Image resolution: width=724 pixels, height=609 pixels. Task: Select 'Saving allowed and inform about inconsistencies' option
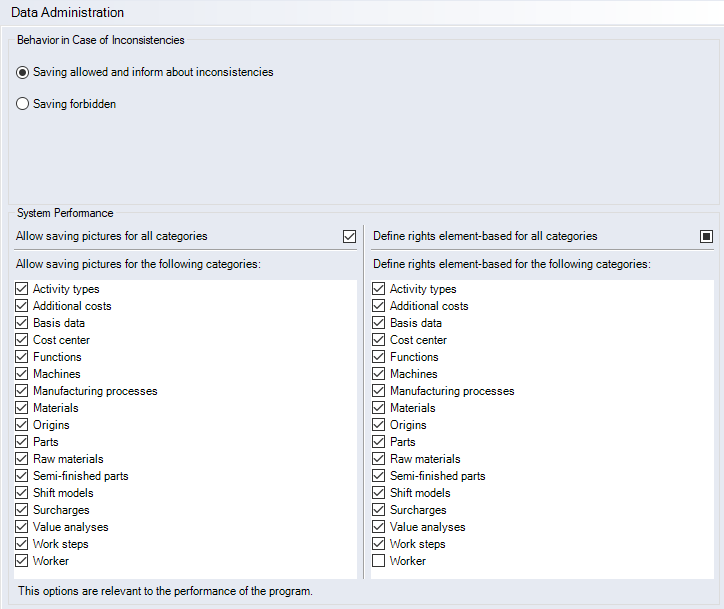pyautogui.click(x=23, y=72)
